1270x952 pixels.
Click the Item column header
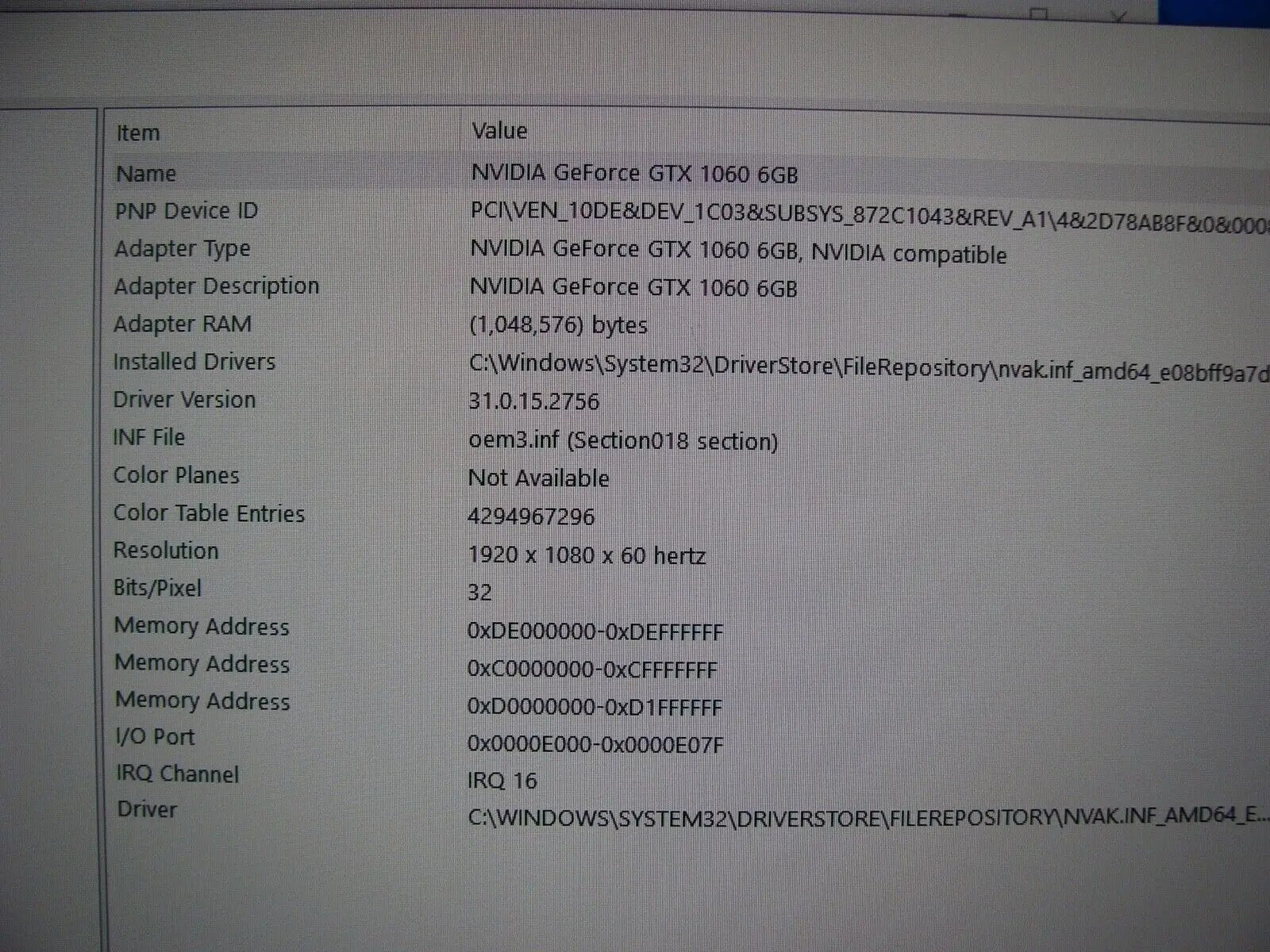[x=138, y=132]
